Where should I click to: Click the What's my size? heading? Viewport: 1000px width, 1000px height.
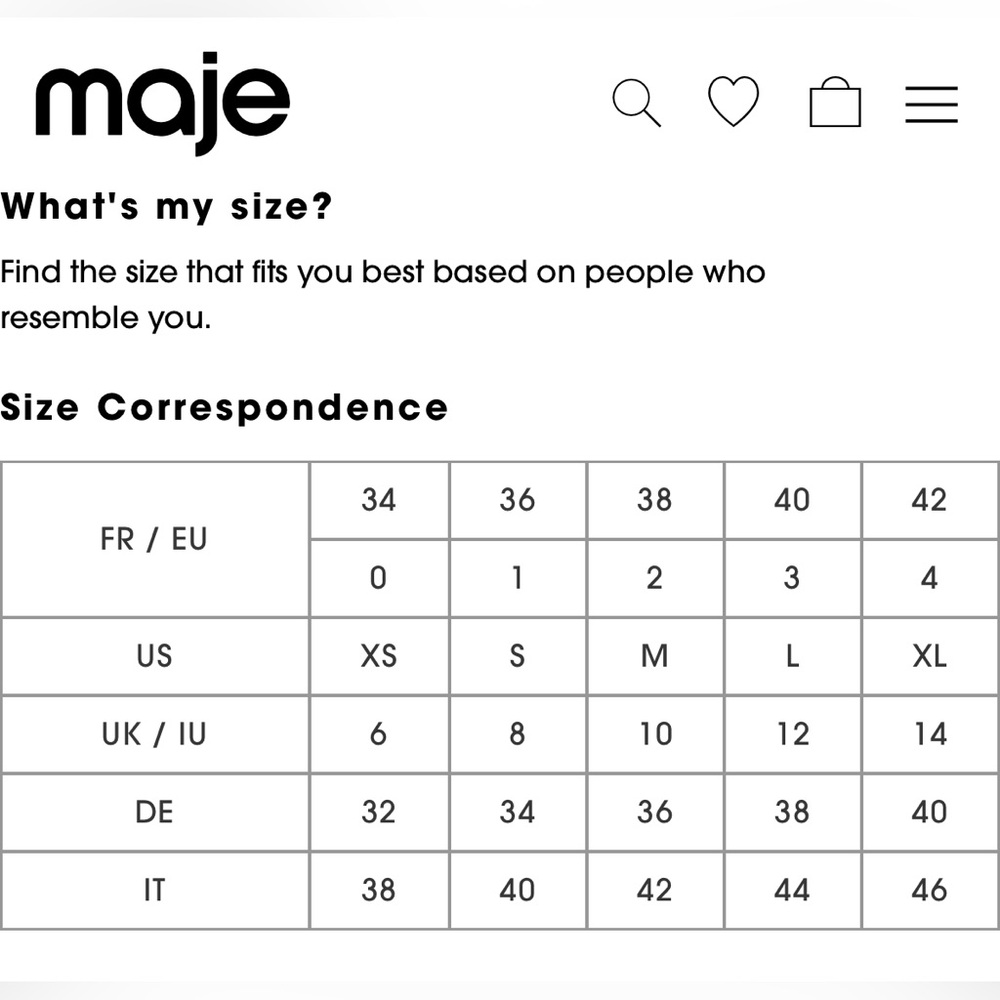166,208
